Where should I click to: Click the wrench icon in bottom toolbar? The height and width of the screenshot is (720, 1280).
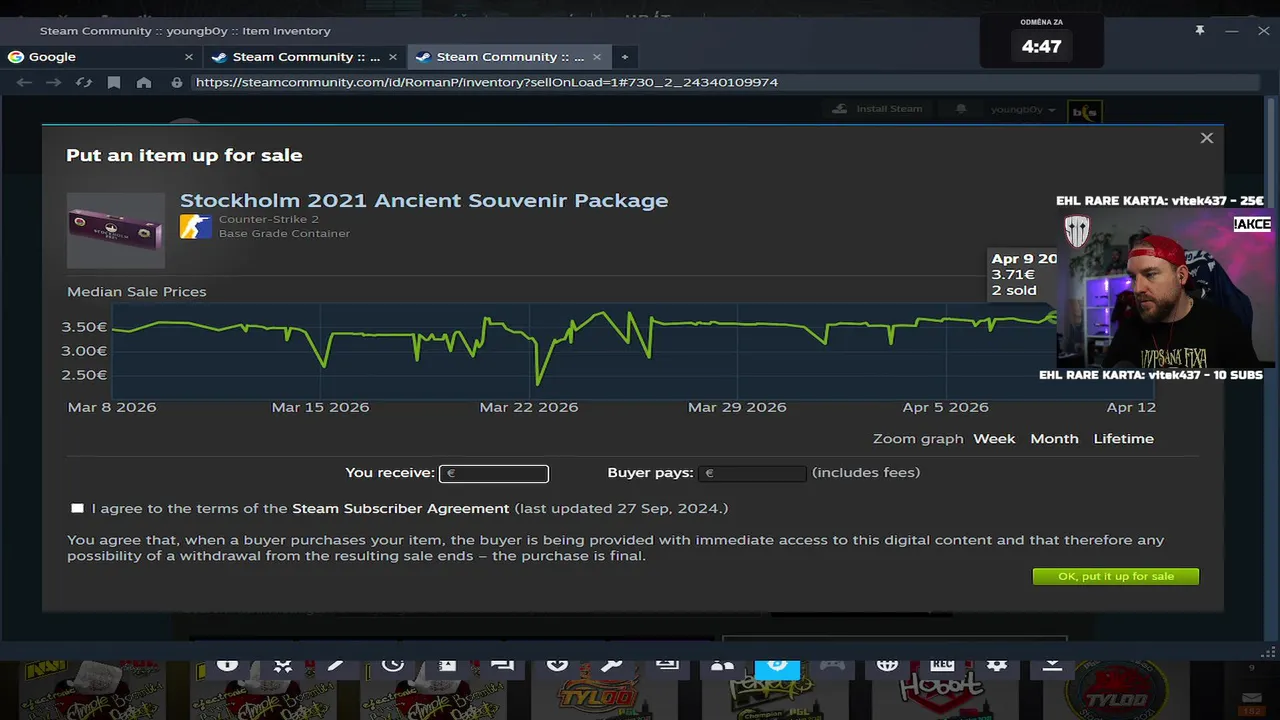612,664
